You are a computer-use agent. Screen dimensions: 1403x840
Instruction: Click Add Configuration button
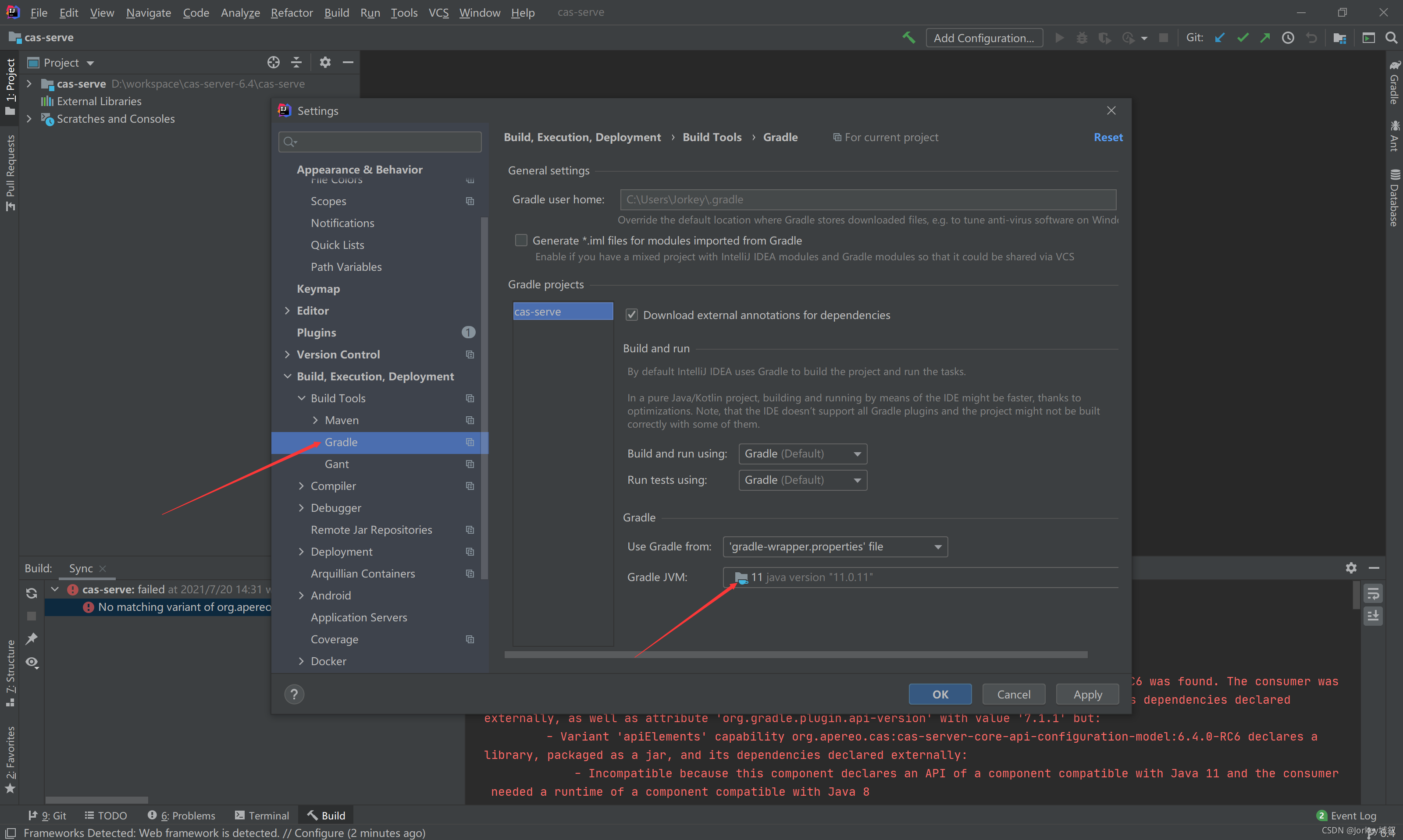pyautogui.click(x=984, y=37)
